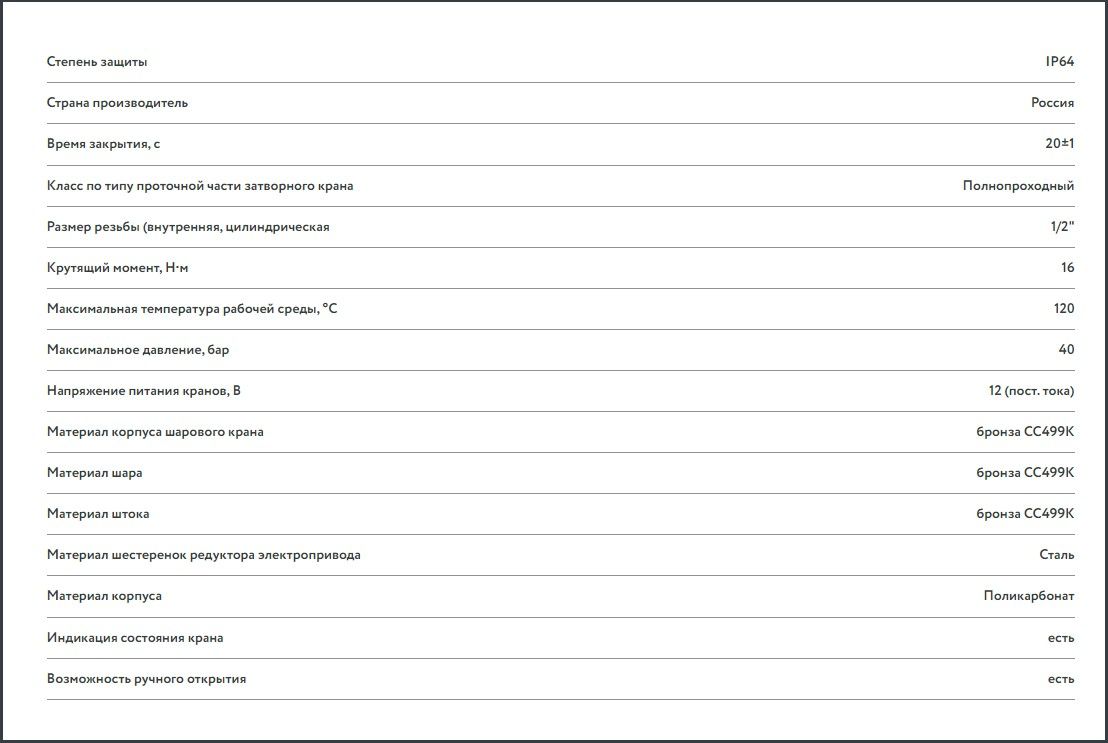Image resolution: width=1108 pixels, height=743 pixels.
Task: Click the 'Россия' country value
Action: pos(1052,103)
